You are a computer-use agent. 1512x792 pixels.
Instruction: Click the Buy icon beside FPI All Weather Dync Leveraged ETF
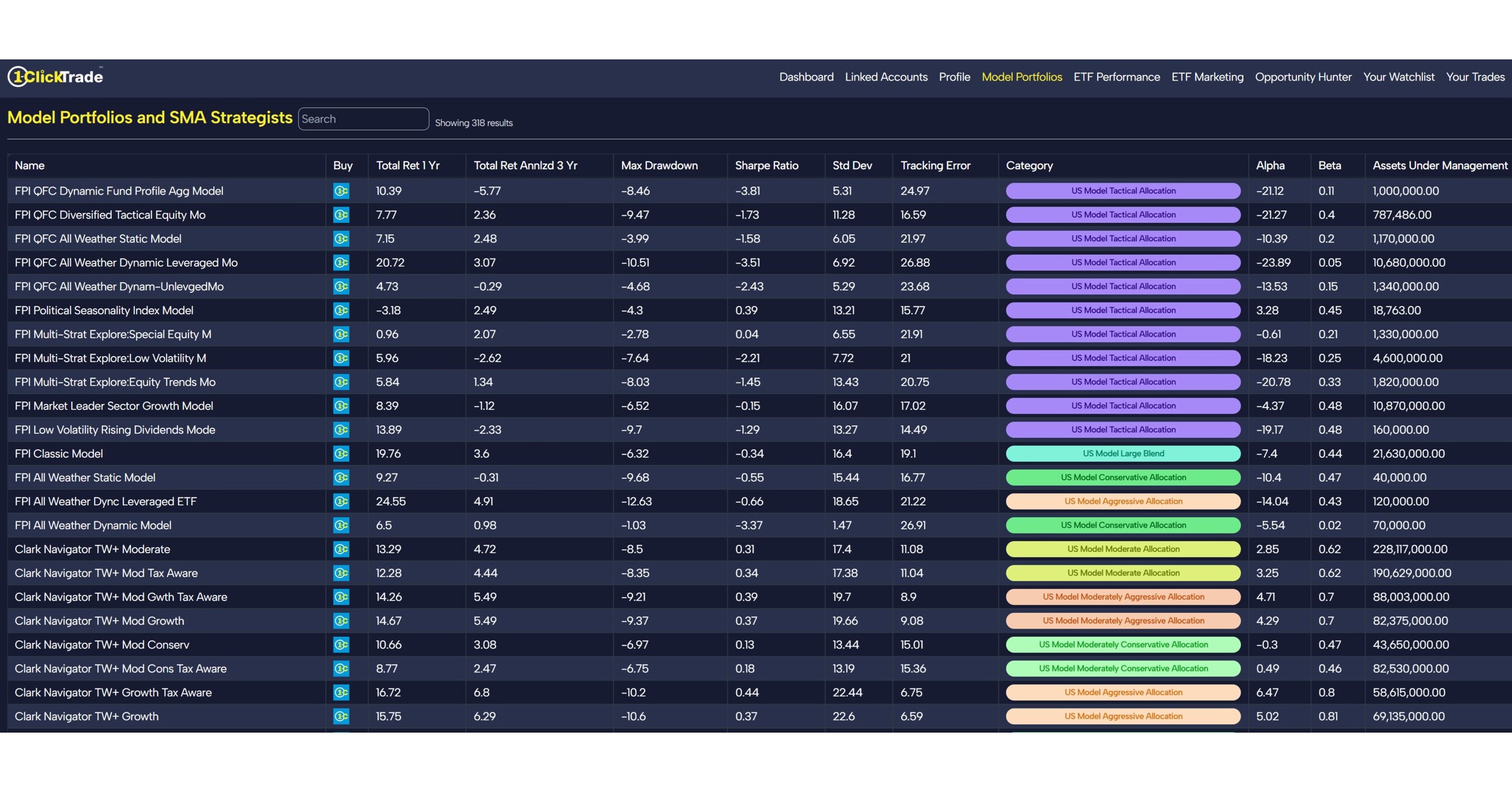coord(342,501)
